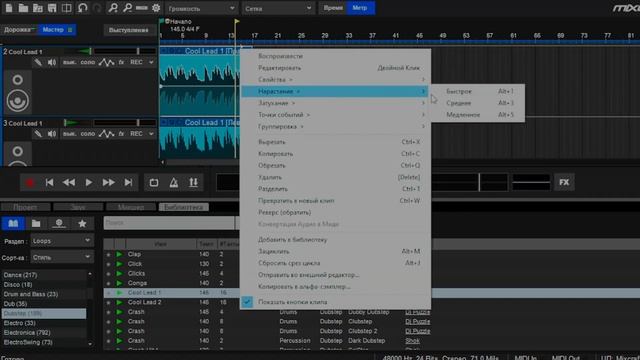Open the Сетка snap dropdown

pyautogui.click(x=278, y=8)
